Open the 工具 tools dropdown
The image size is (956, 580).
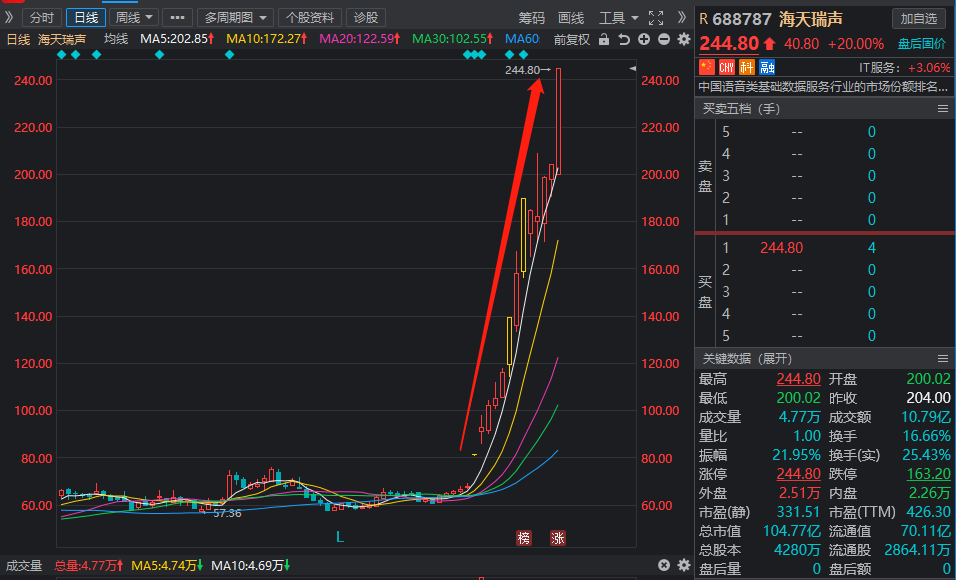[618, 18]
